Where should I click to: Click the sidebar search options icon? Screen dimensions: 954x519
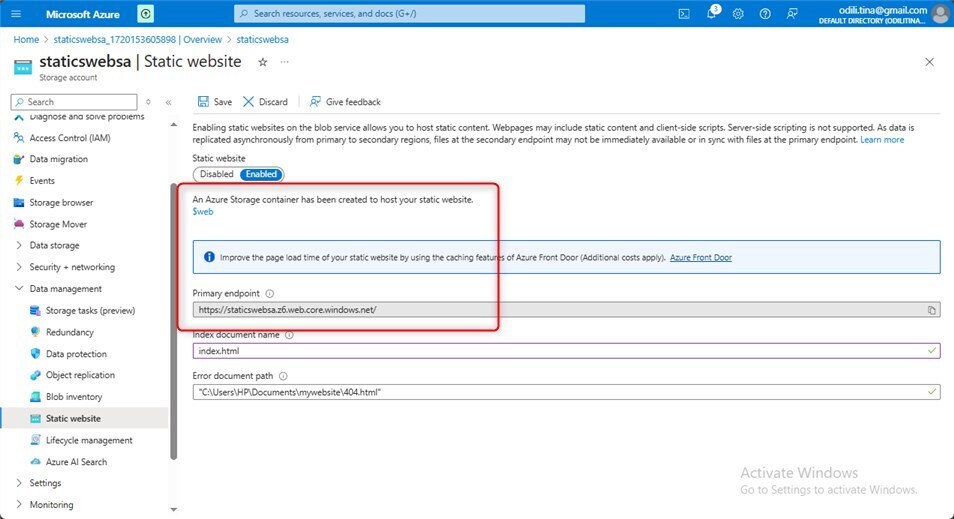tap(148, 102)
